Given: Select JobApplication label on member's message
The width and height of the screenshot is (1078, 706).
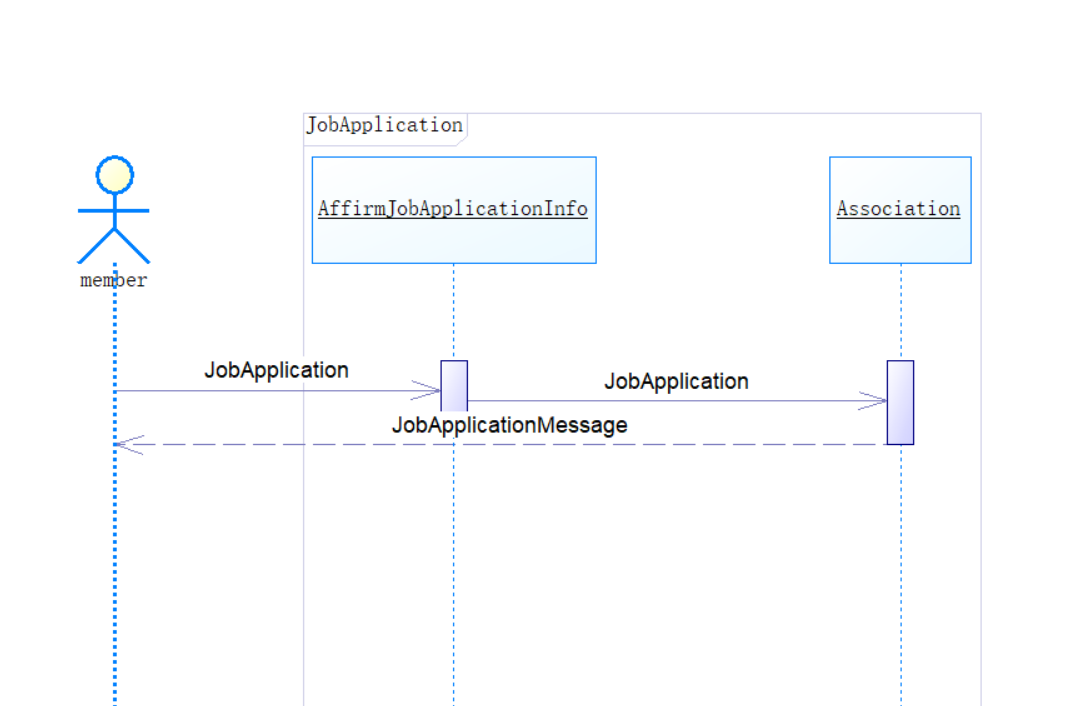Looking at the screenshot, I should point(276,370).
